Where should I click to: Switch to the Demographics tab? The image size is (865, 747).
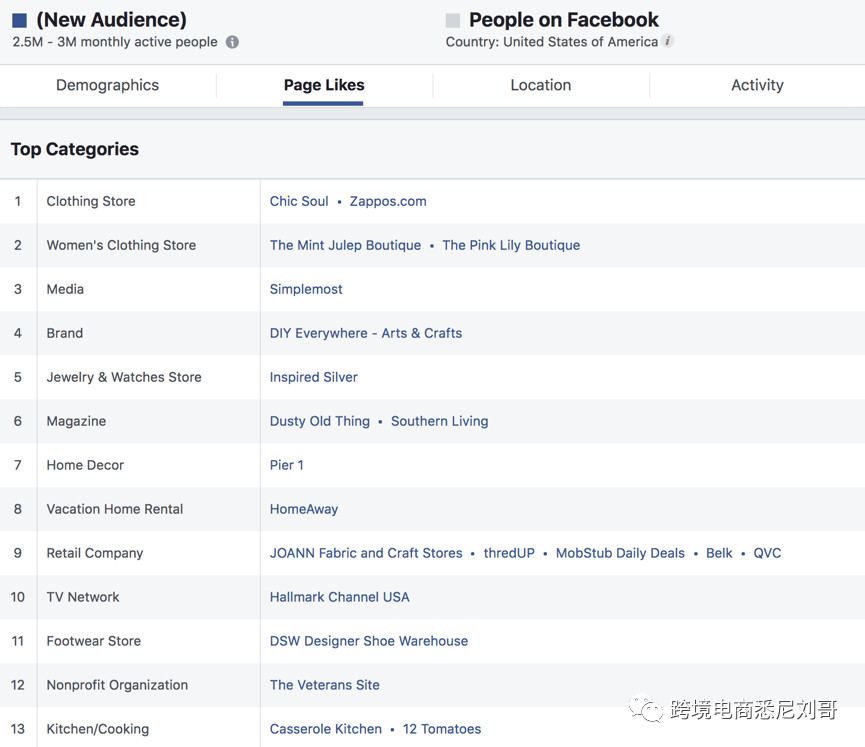(x=108, y=85)
